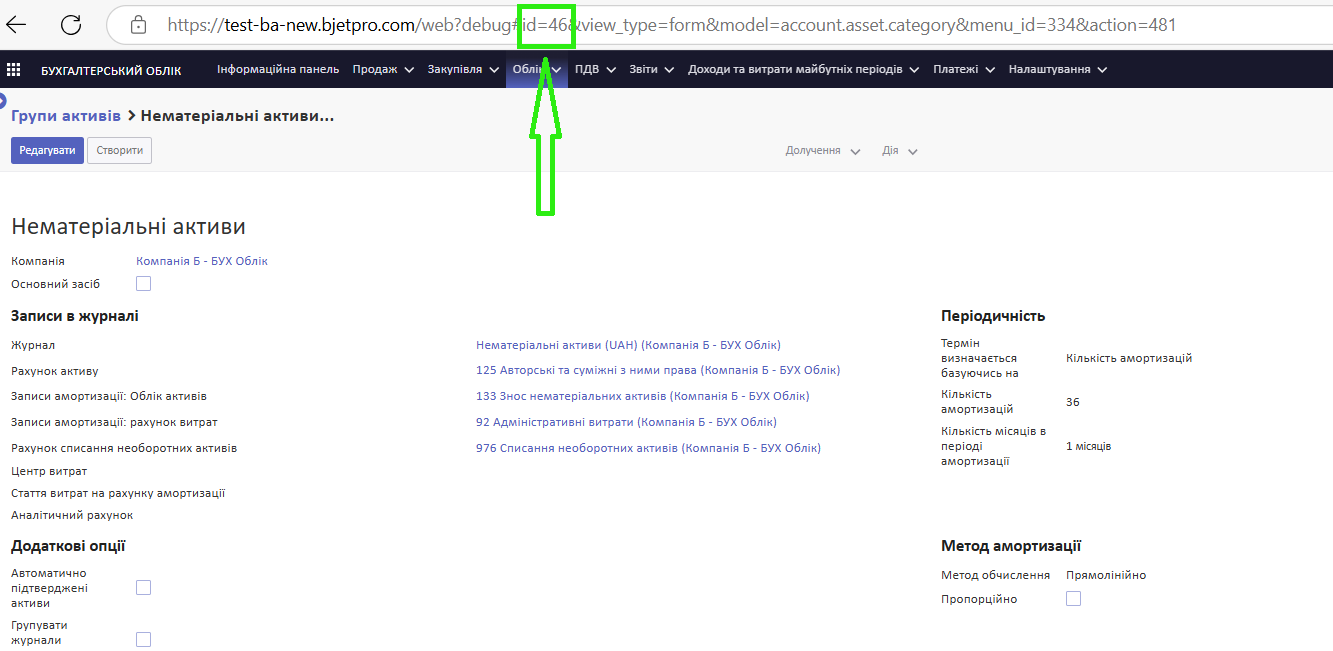The width and height of the screenshot is (1333, 651).
Task: Click the Прямолінійно method value
Action: point(1106,575)
